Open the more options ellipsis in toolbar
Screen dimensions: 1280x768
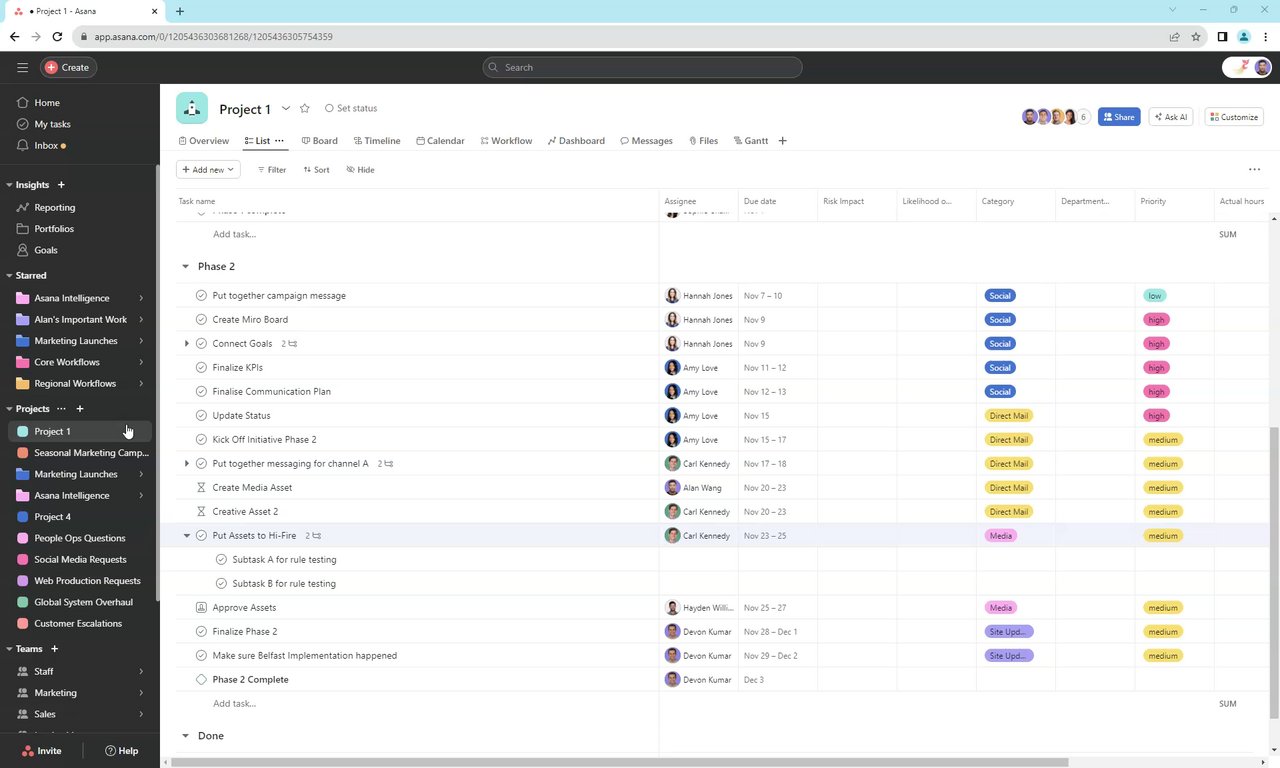1254,169
